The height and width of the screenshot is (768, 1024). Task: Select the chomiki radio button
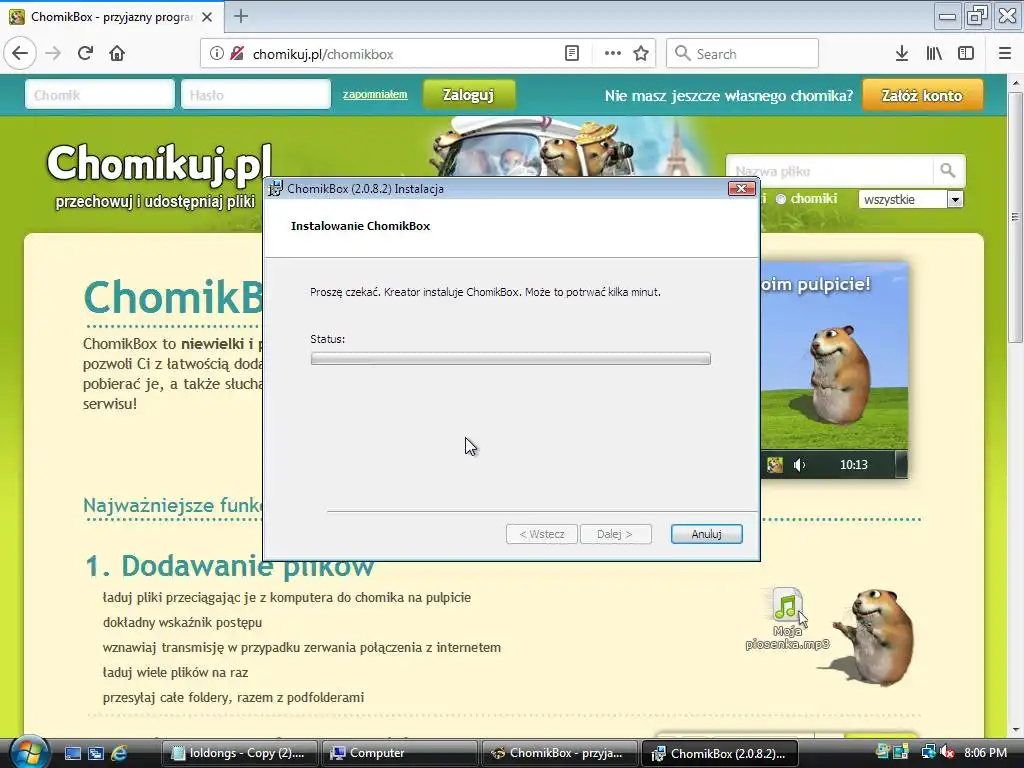click(x=780, y=199)
